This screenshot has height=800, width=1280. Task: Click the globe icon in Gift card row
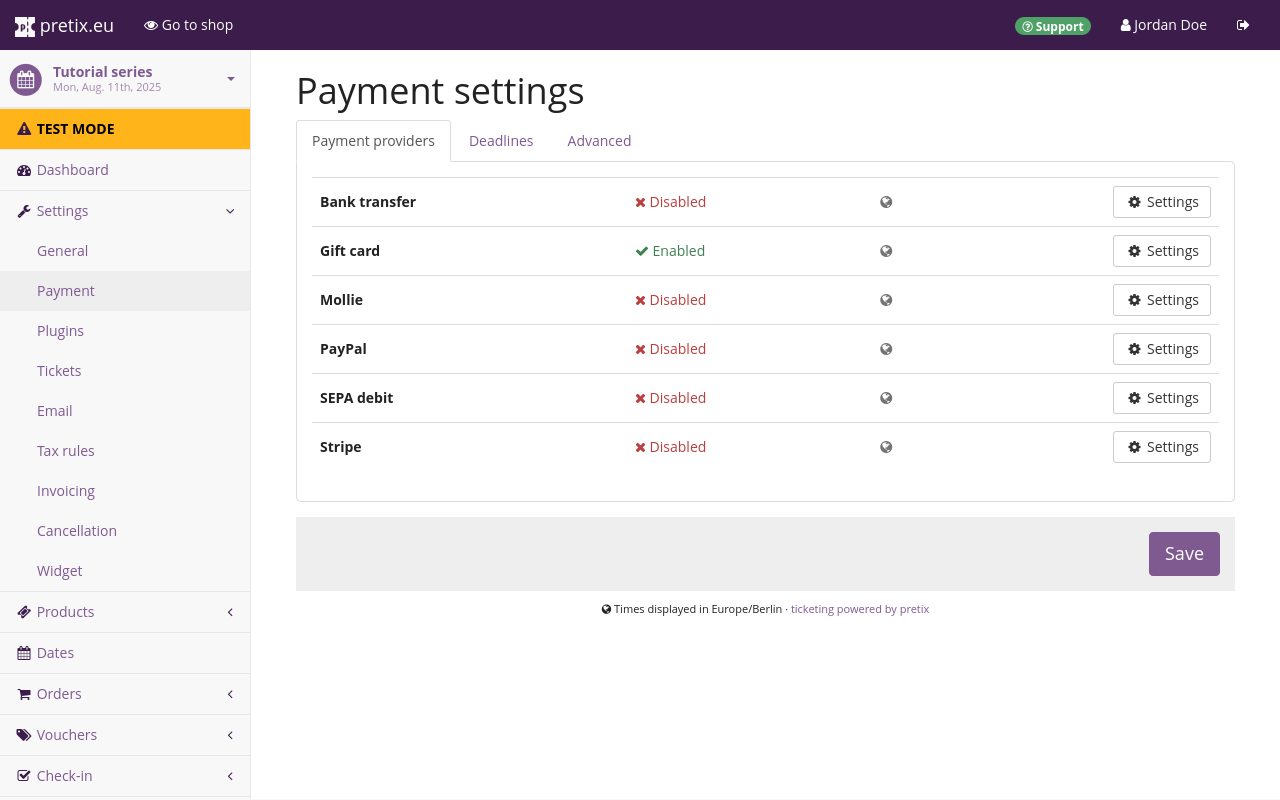(886, 251)
